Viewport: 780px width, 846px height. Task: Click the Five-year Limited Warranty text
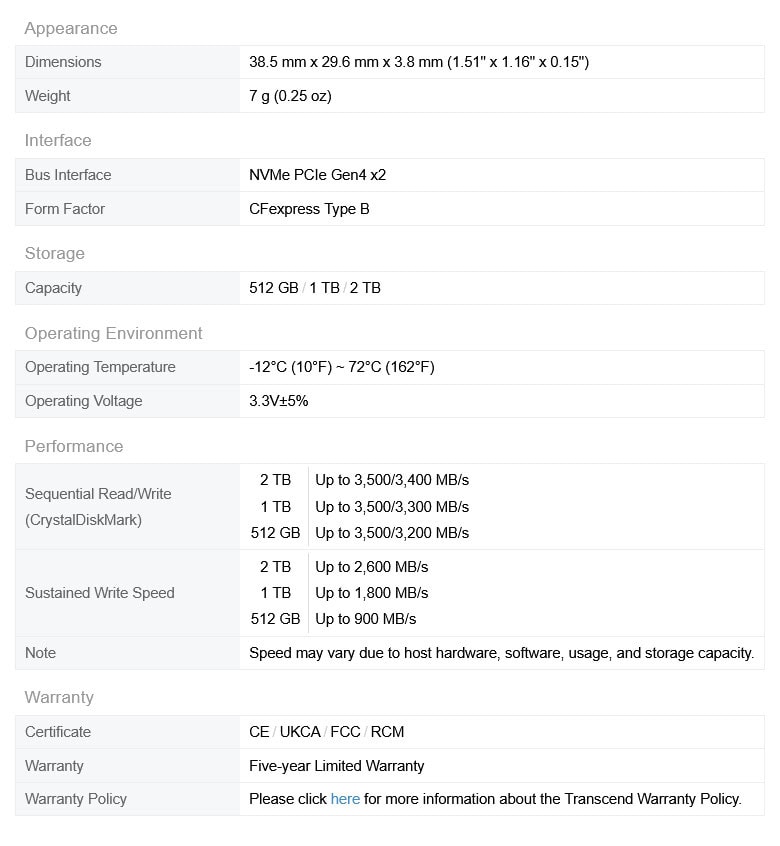point(337,766)
